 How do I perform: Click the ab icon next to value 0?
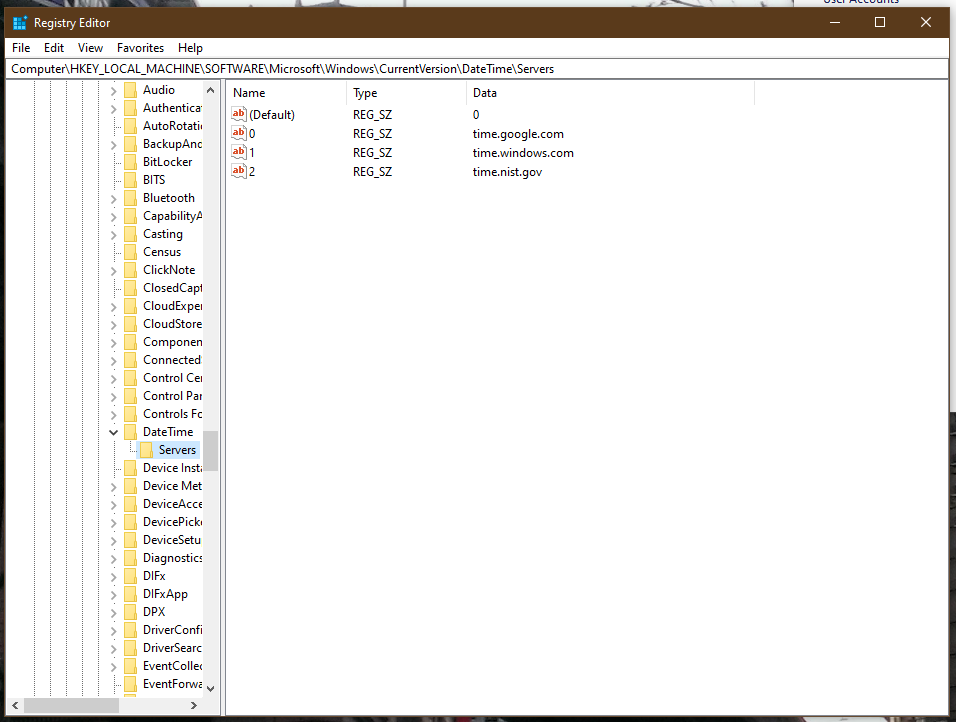[238, 133]
